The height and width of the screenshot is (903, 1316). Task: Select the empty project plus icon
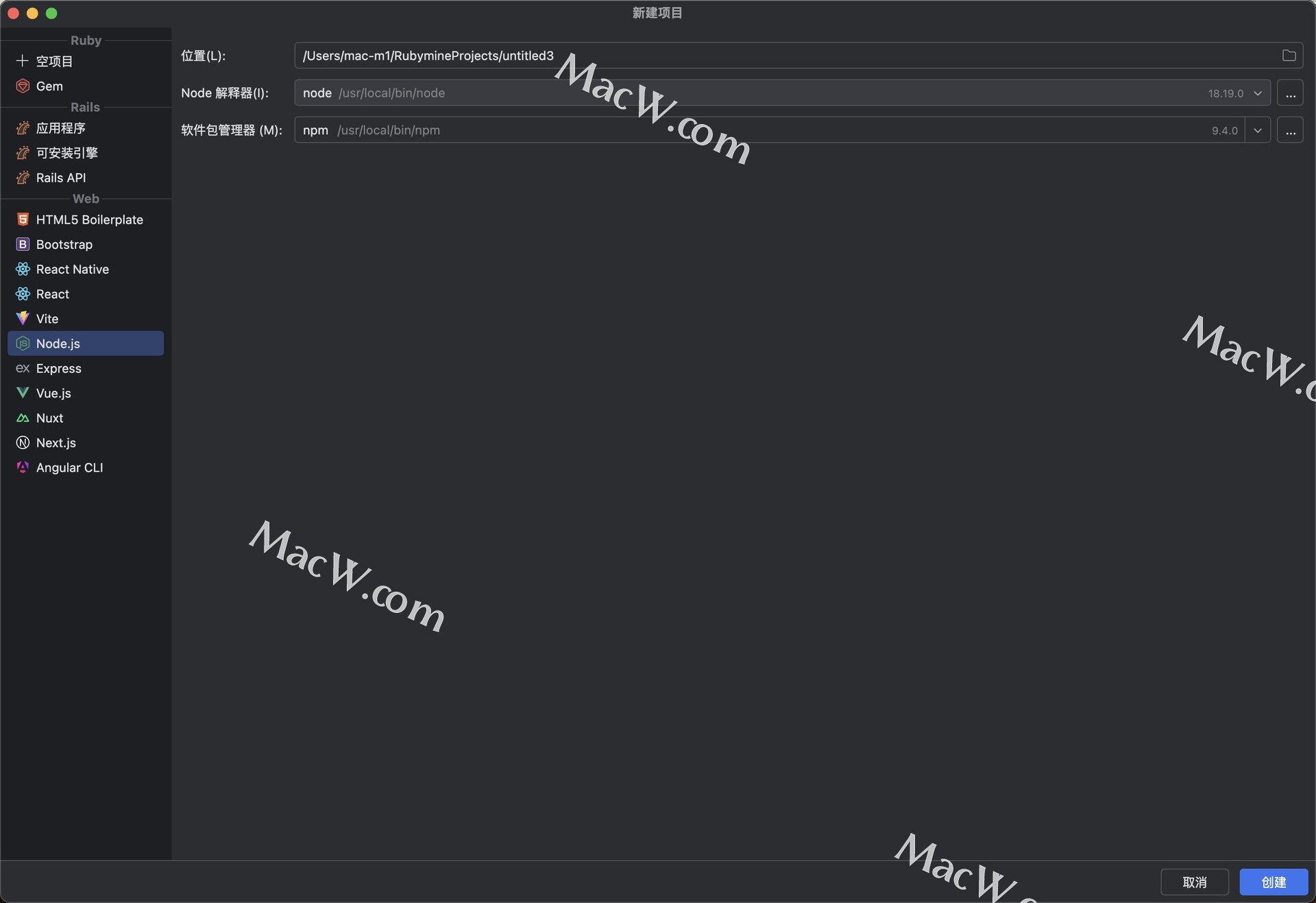click(23, 61)
